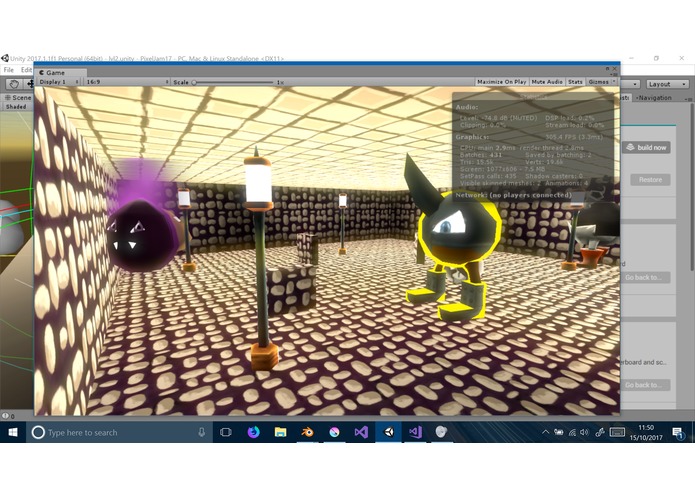Toggle Mute Audio in Game view
Viewport: 695px width, 494px height.
[x=547, y=82]
